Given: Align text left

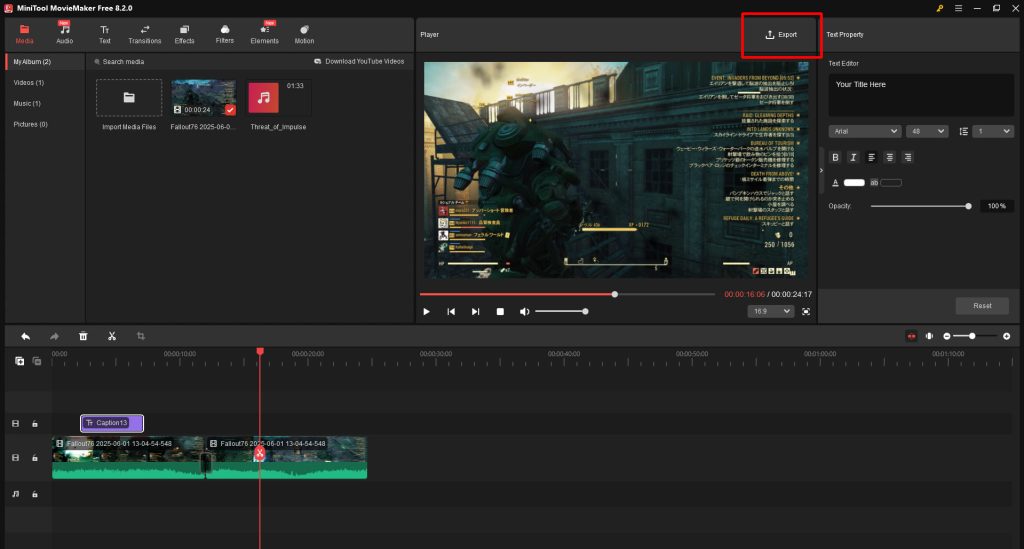Looking at the screenshot, I should coord(871,157).
